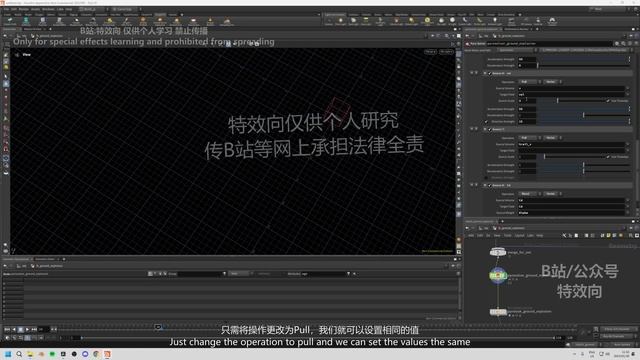The height and width of the screenshot is (360, 640).
Task: Open Windows taskbar Search
Action: pyautogui.click(x=19, y=354)
